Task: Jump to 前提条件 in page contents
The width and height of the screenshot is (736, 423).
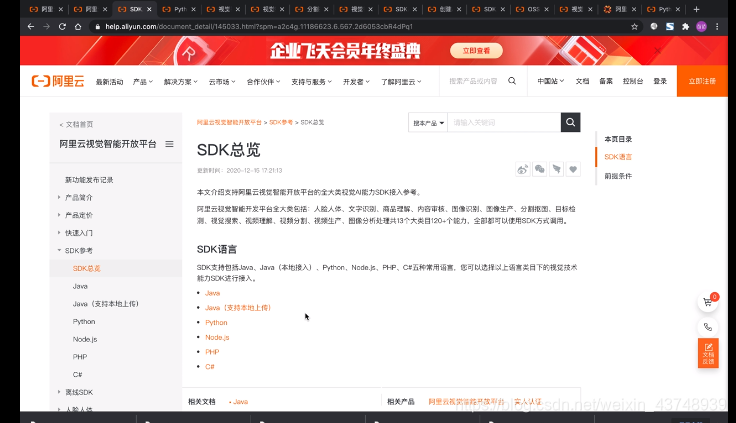Action: coord(618,176)
